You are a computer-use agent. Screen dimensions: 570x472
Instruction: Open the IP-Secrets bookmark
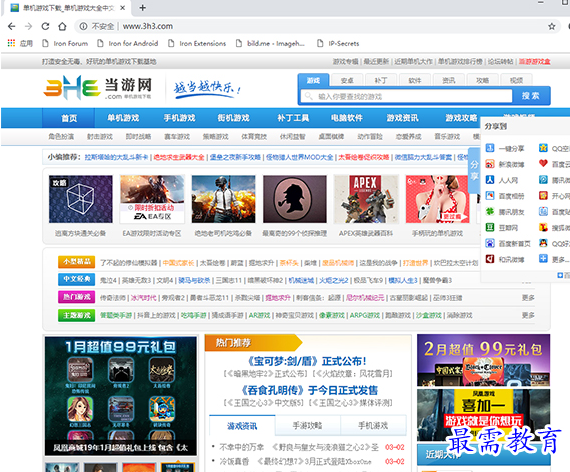(x=338, y=43)
